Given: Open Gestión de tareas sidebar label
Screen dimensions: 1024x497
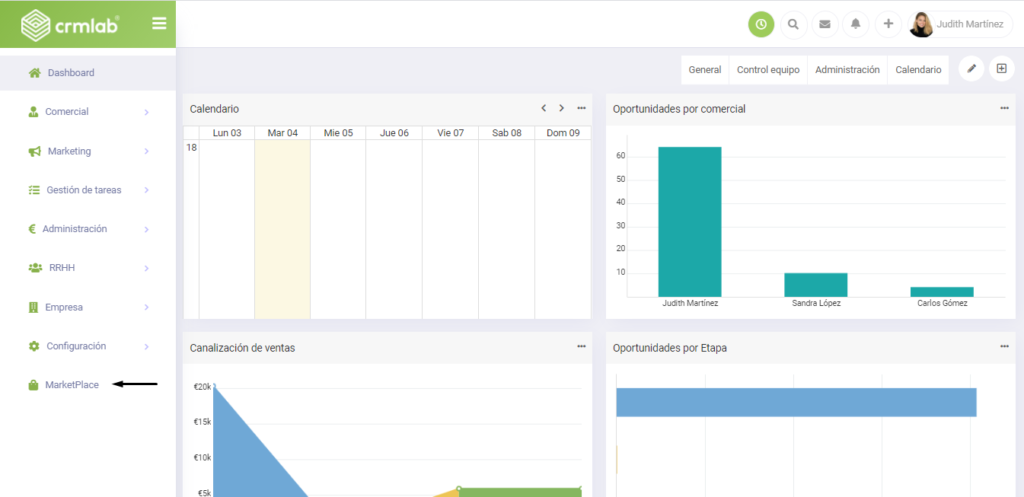Looking at the screenshot, I should 84,190.
